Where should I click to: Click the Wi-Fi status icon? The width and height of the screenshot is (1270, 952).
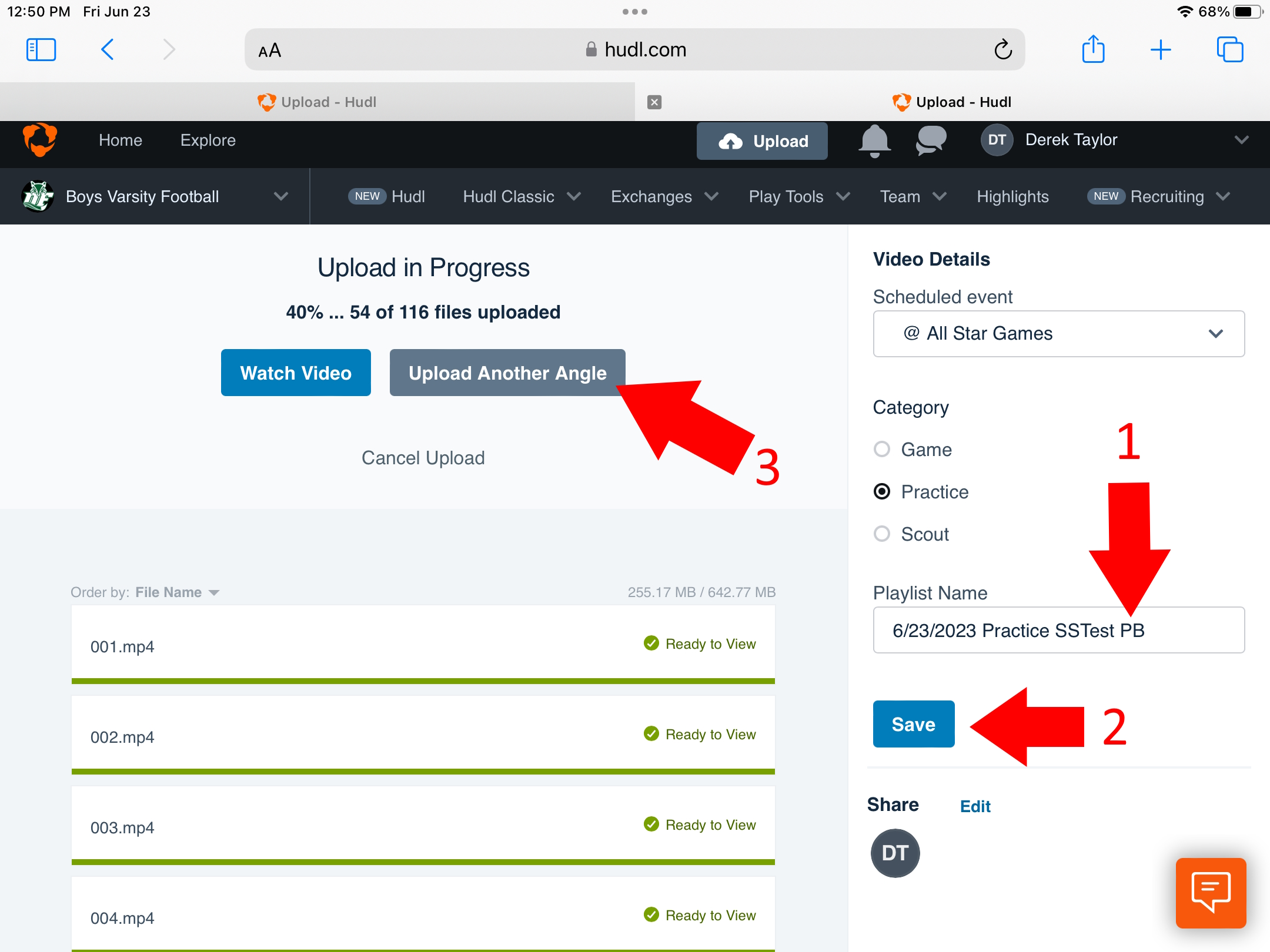pyautogui.click(x=1185, y=12)
